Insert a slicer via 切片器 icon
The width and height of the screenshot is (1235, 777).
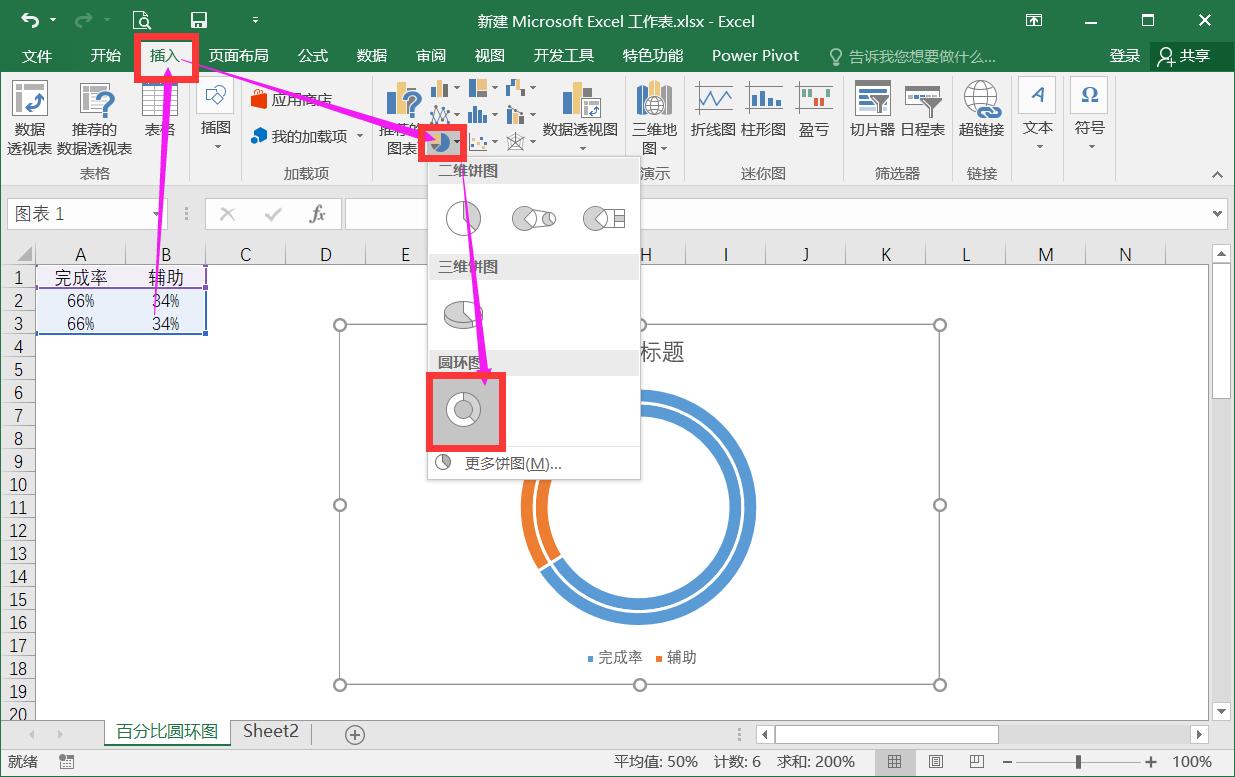pyautogui.click(x=872, y=110)
